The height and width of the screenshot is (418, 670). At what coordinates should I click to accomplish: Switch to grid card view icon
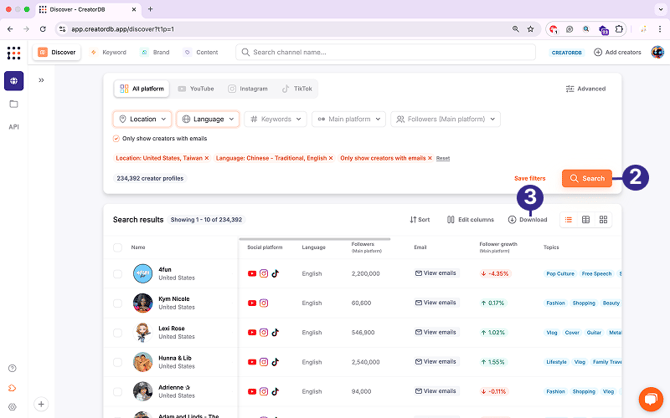[x=604, y=219]
